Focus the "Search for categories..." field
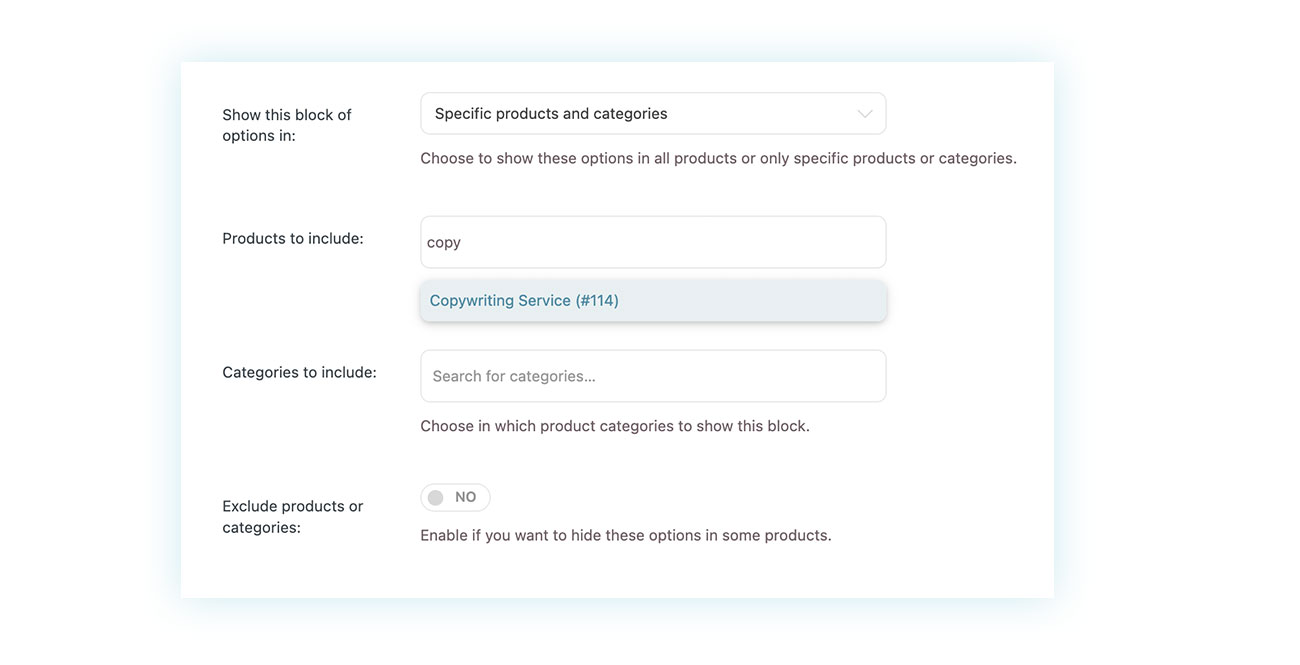Image resolution: width=1300 pixels, height=665 pixels. tap(653, 376)
